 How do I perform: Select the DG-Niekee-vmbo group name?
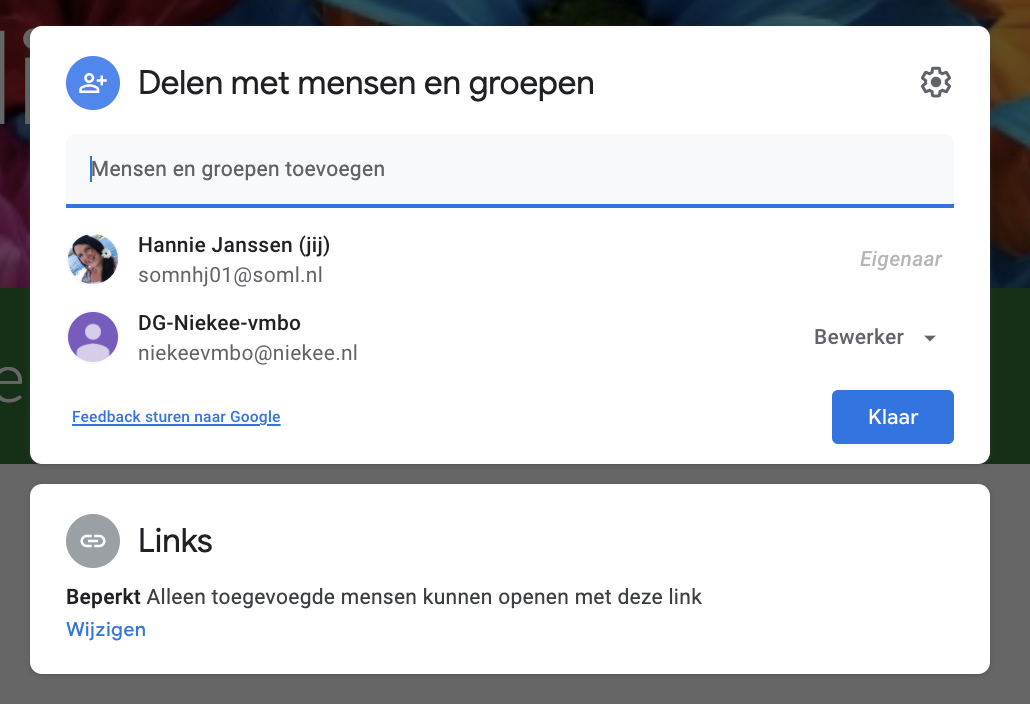point(219,323)
